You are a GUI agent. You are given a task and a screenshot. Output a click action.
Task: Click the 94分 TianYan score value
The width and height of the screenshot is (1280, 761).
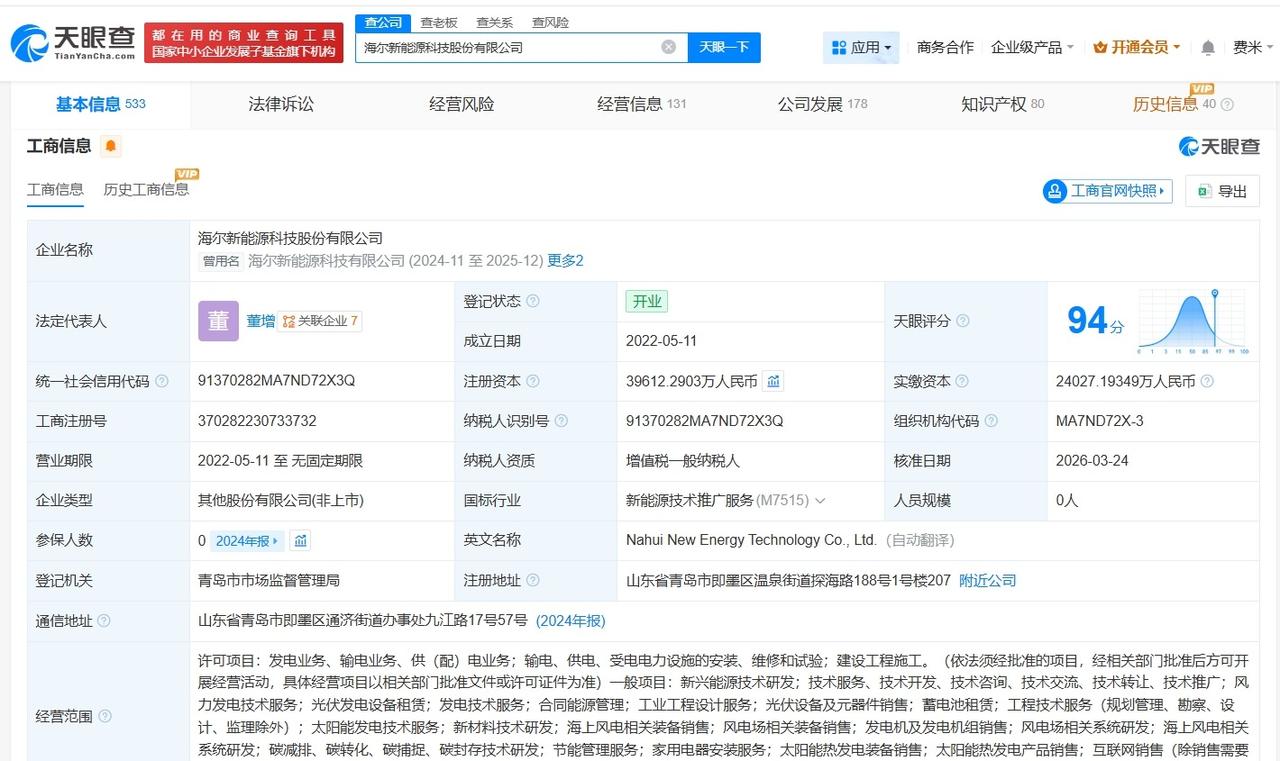tap(1095, 321)
